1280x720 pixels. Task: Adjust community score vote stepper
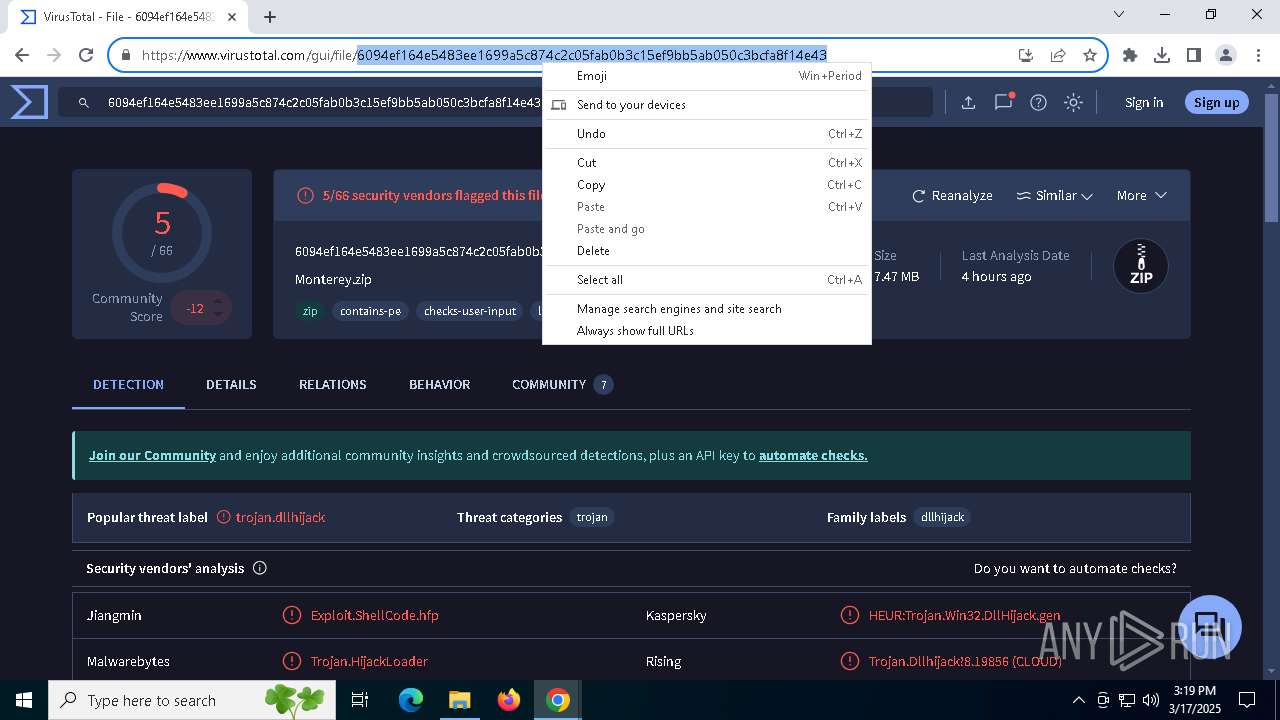click(x=217, y=308)
